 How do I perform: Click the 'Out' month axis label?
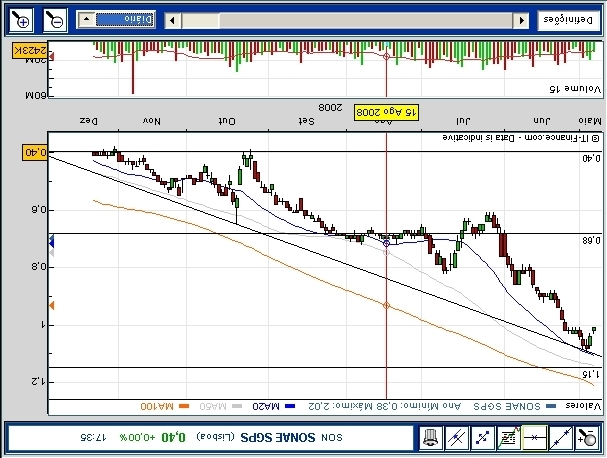coord(227,121)
